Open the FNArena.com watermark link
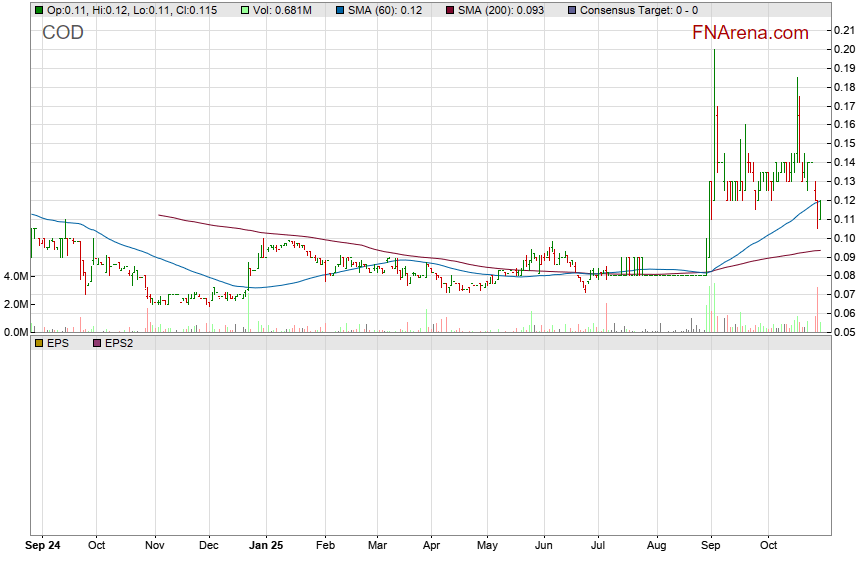Screen dimensions: 859x566 click(750, 33)
